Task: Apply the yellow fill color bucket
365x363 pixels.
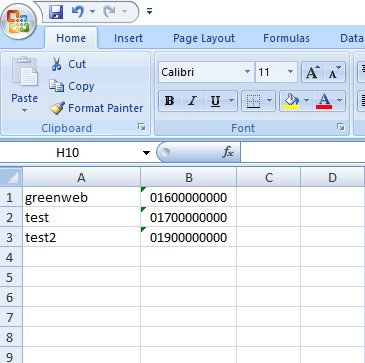Action: (x=291, y=101)
